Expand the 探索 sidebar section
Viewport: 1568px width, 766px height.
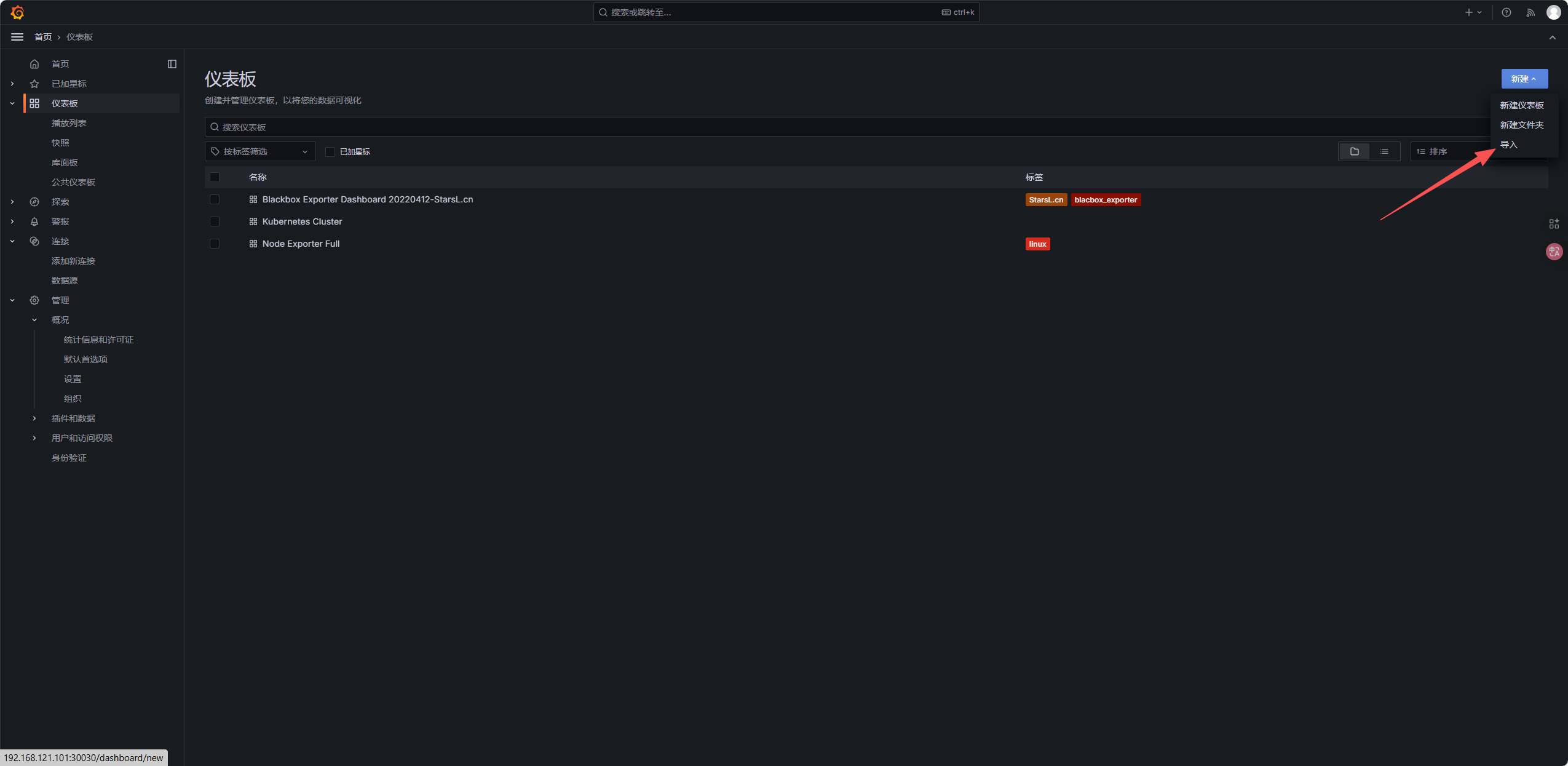point(12,202)
